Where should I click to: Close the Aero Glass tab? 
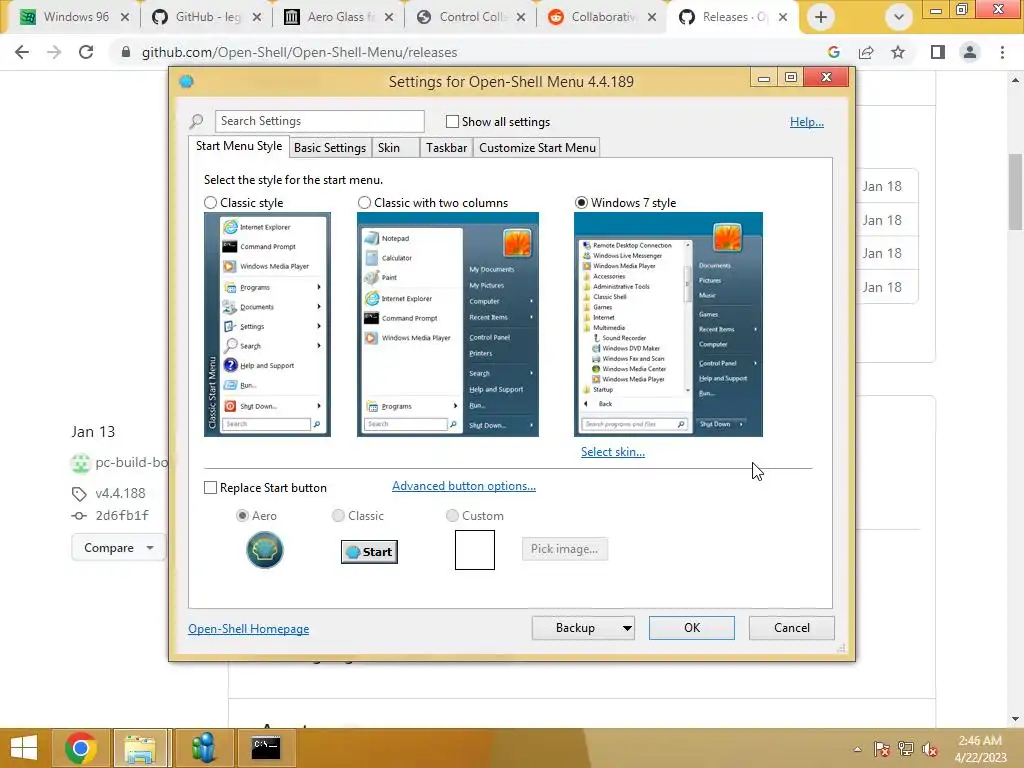click(389, 18)
